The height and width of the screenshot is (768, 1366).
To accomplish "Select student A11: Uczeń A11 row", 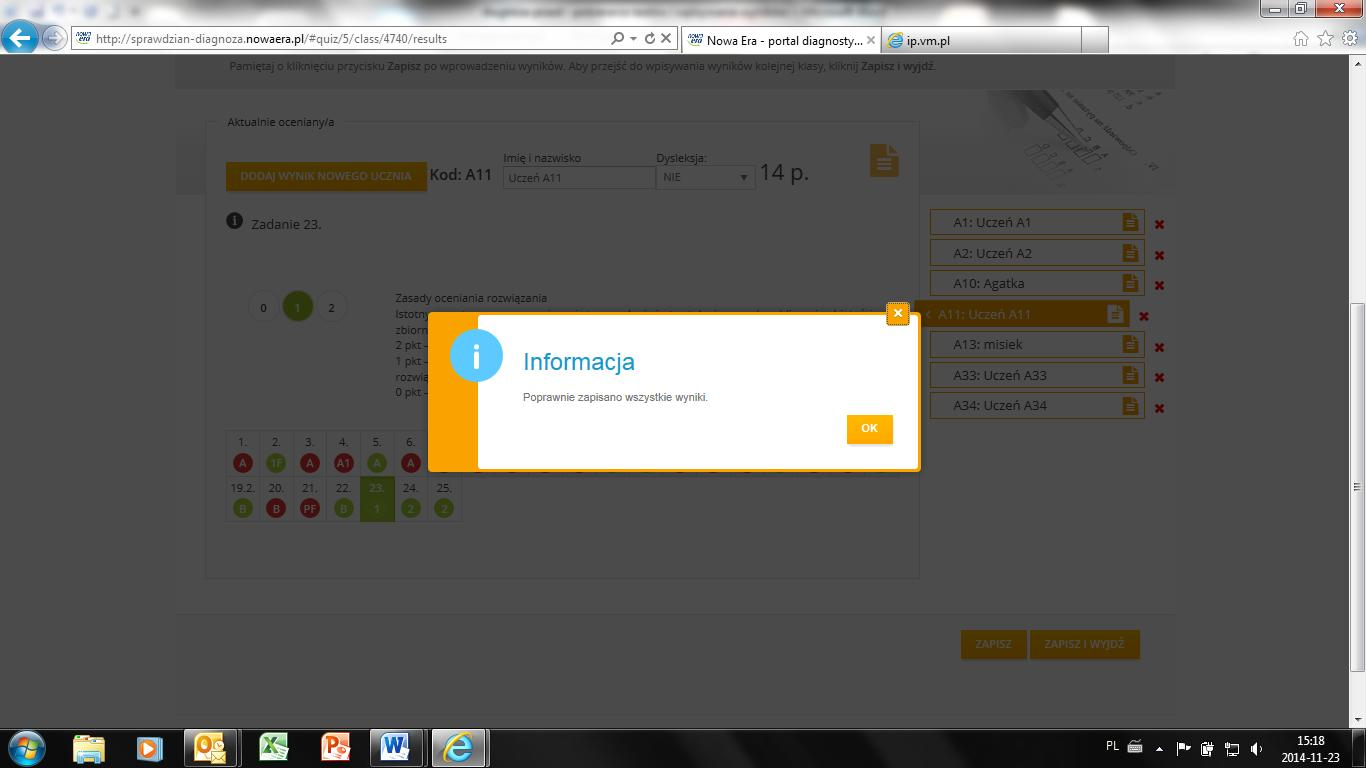I will (1022, 314).
